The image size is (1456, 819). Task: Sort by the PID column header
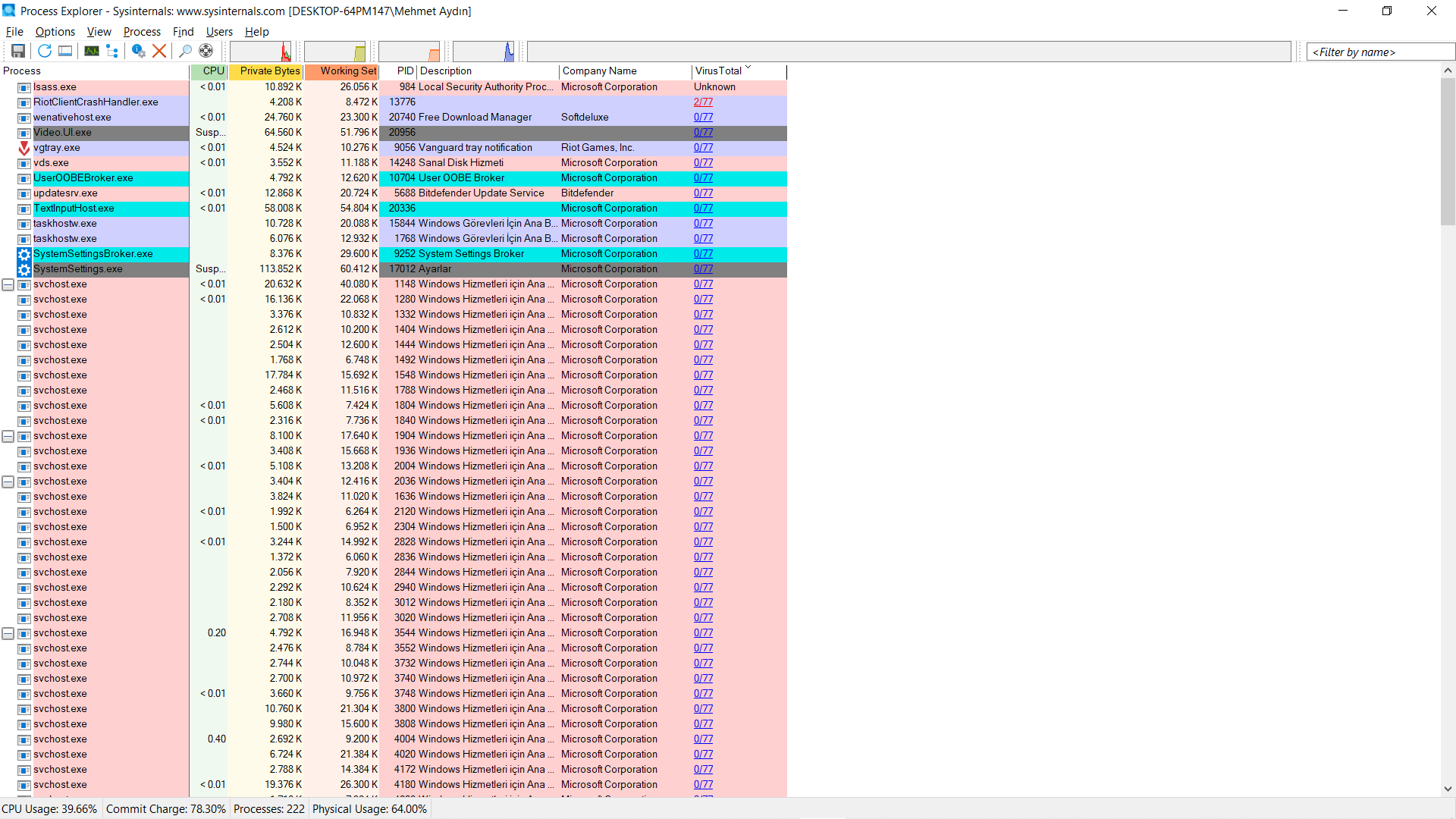[398, 71]
